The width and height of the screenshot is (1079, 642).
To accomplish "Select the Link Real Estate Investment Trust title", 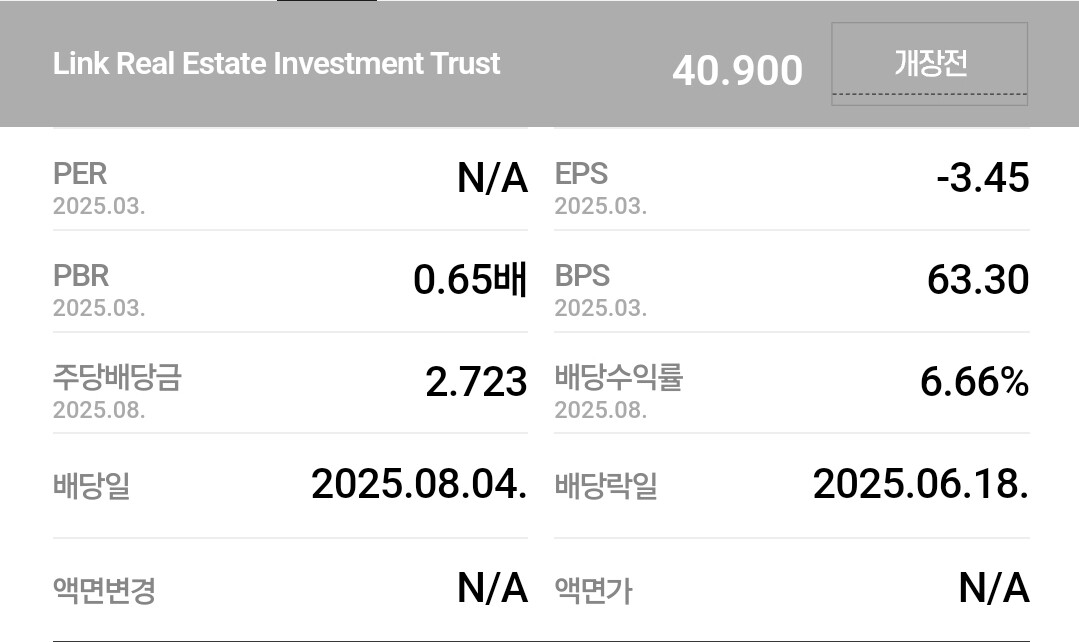I will point(276,63).
